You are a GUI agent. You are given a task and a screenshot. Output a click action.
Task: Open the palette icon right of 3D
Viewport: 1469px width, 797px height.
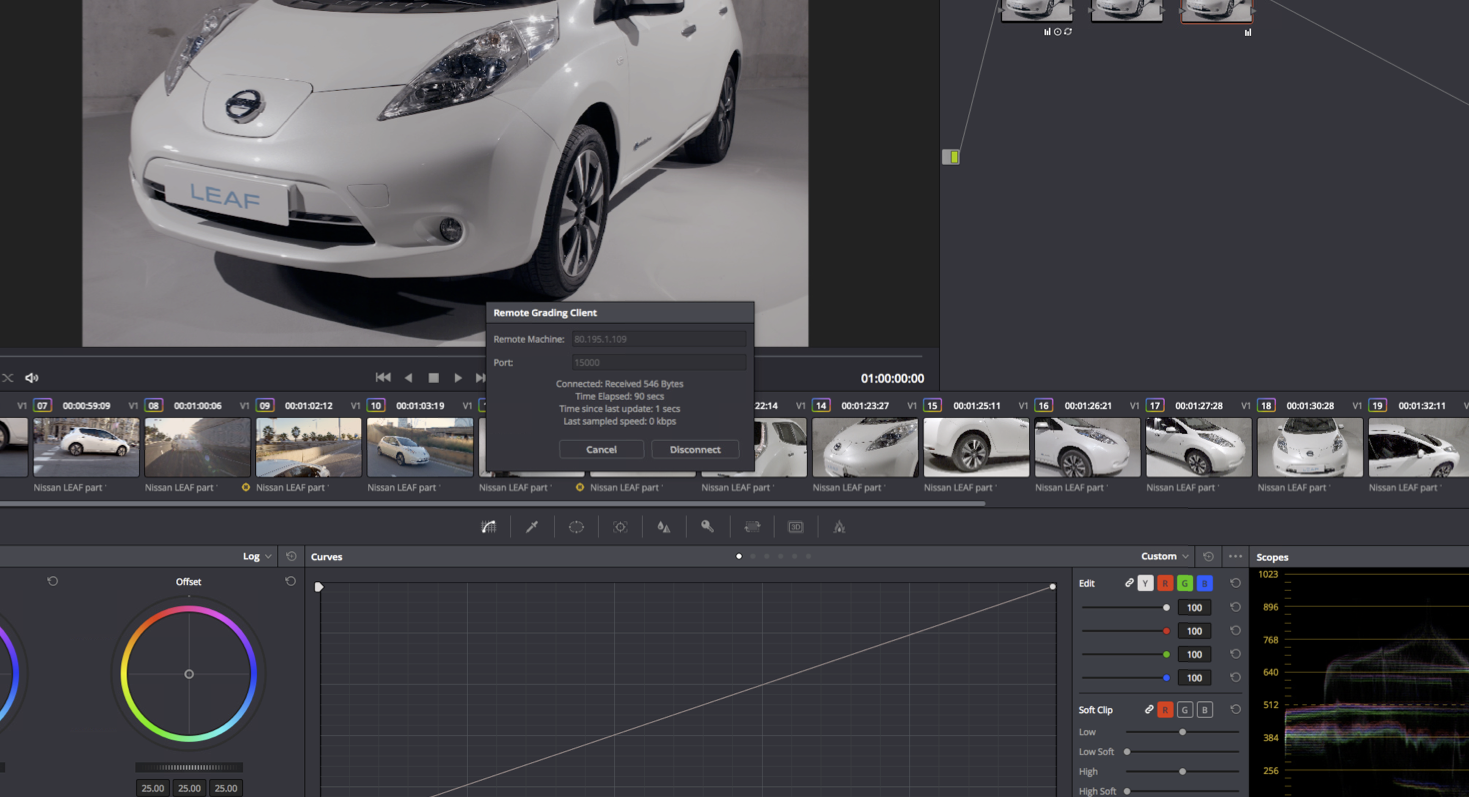click(x=839, y=527)
